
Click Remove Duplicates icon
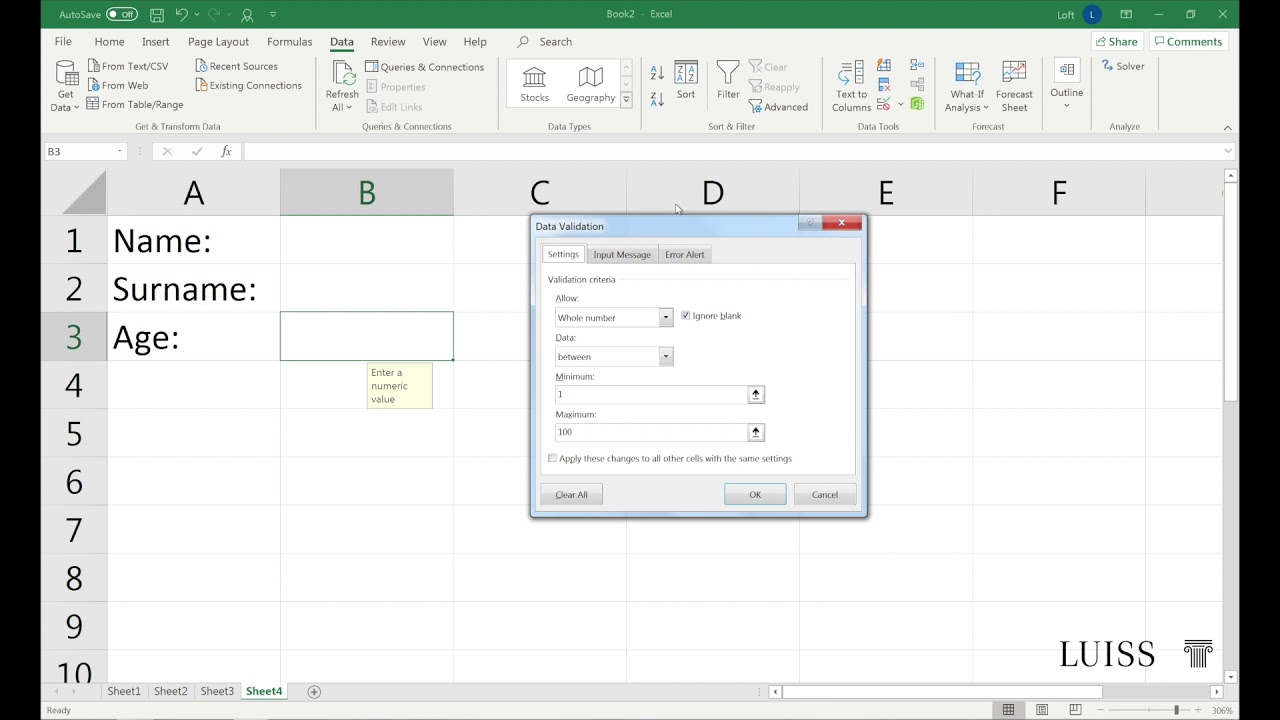click(884, 85)
